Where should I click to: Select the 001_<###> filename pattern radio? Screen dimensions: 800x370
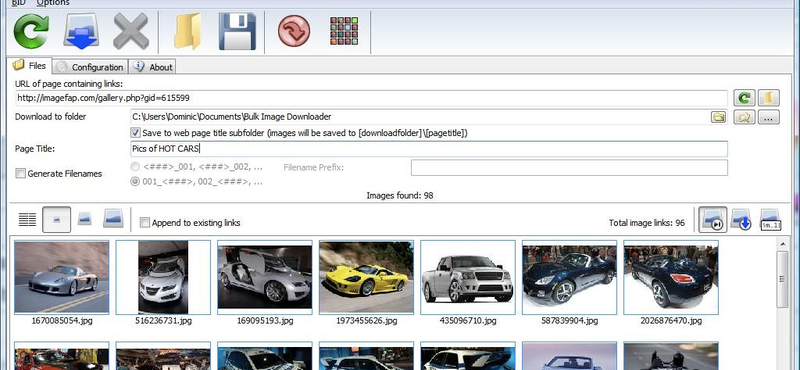(135, 181)
